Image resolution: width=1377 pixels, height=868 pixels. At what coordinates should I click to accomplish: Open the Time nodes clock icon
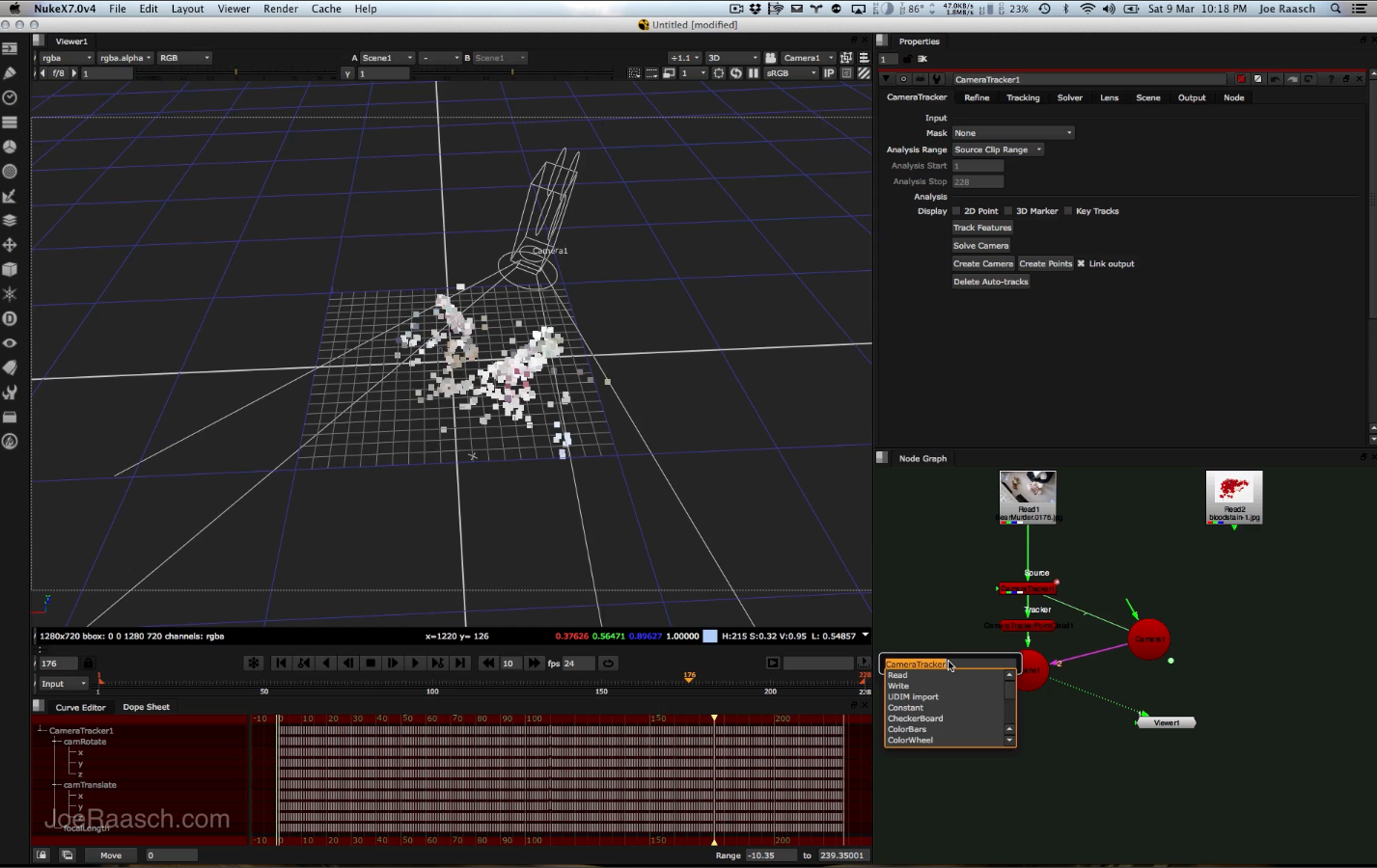[x=10, y=98]
